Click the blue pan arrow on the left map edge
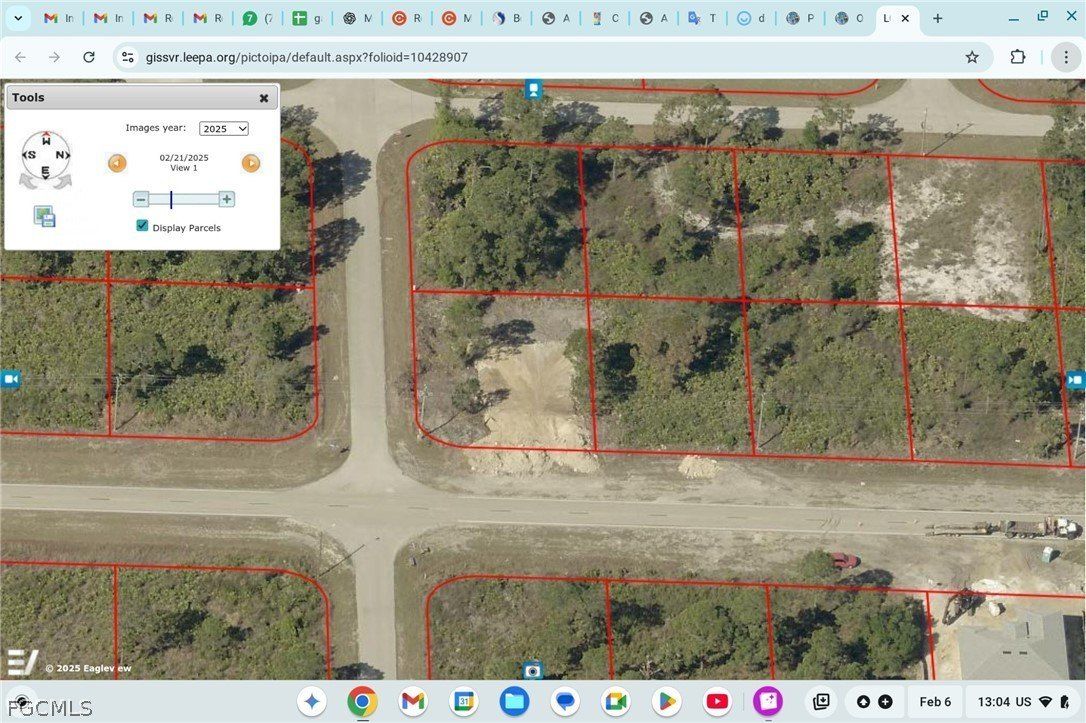The width and height of the screenshot is (1086, 723). [10, 379]
